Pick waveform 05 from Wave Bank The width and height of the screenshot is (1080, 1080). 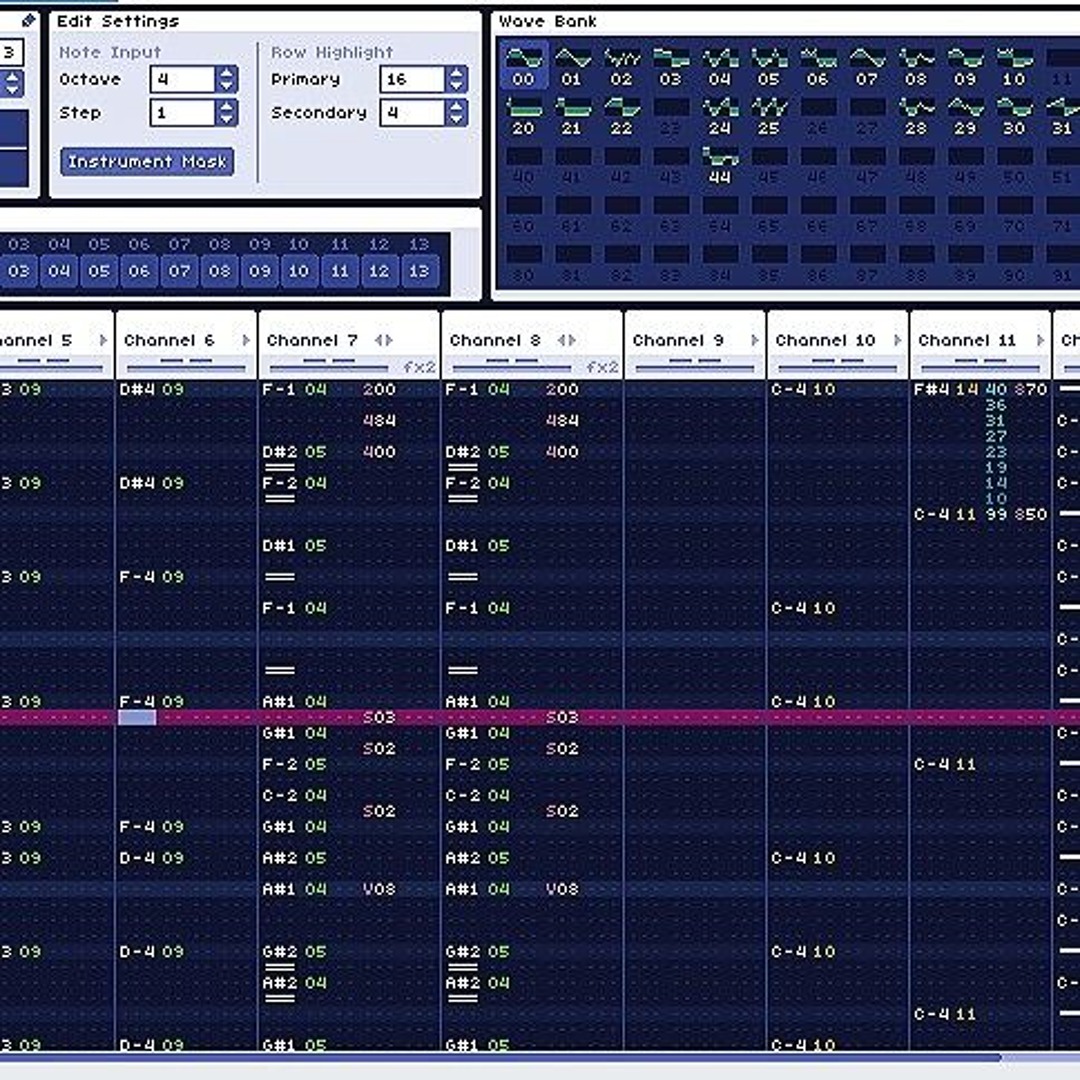(x=769, y=65)
